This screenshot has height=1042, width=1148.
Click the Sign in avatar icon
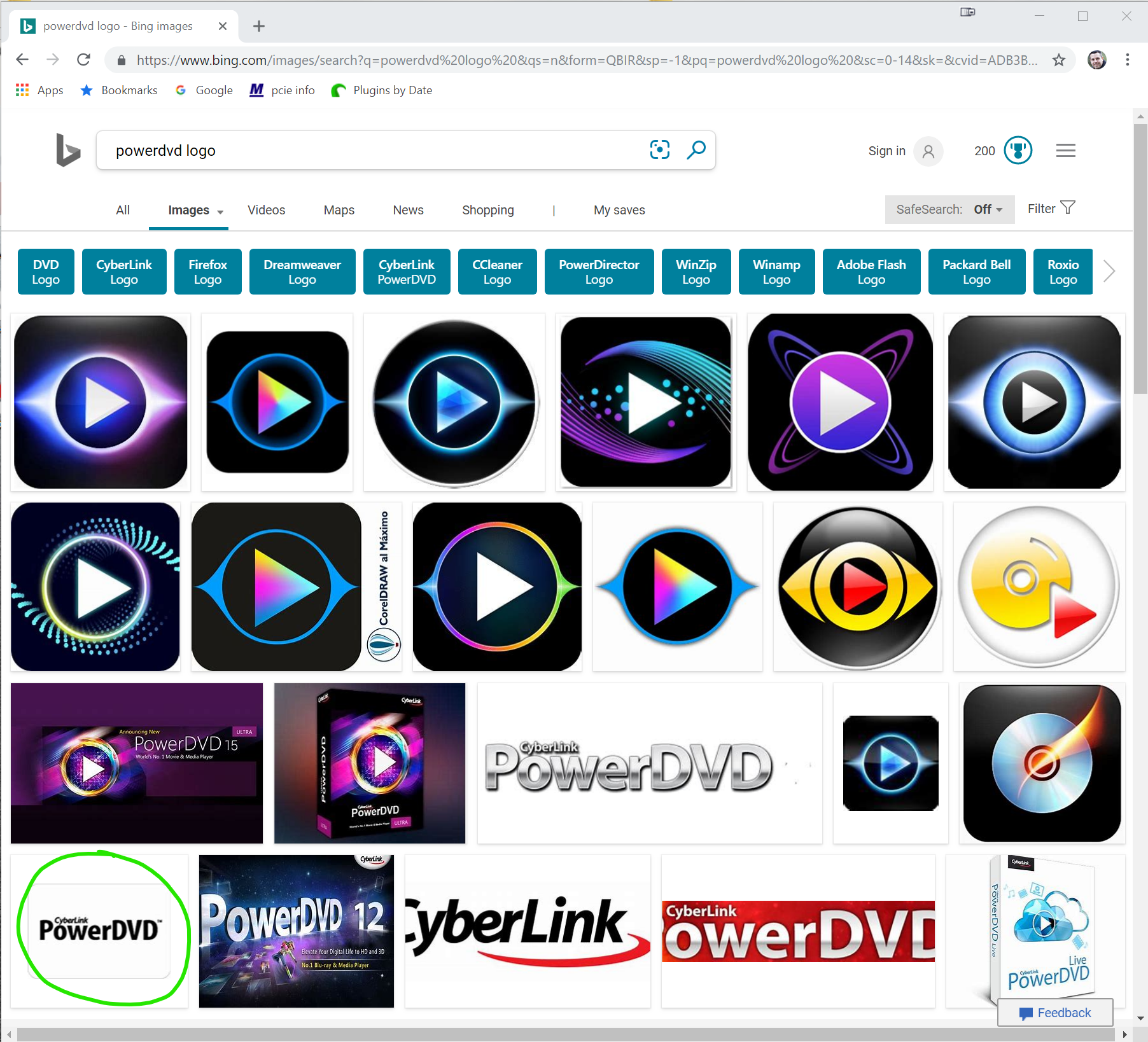tap(928, 151)
